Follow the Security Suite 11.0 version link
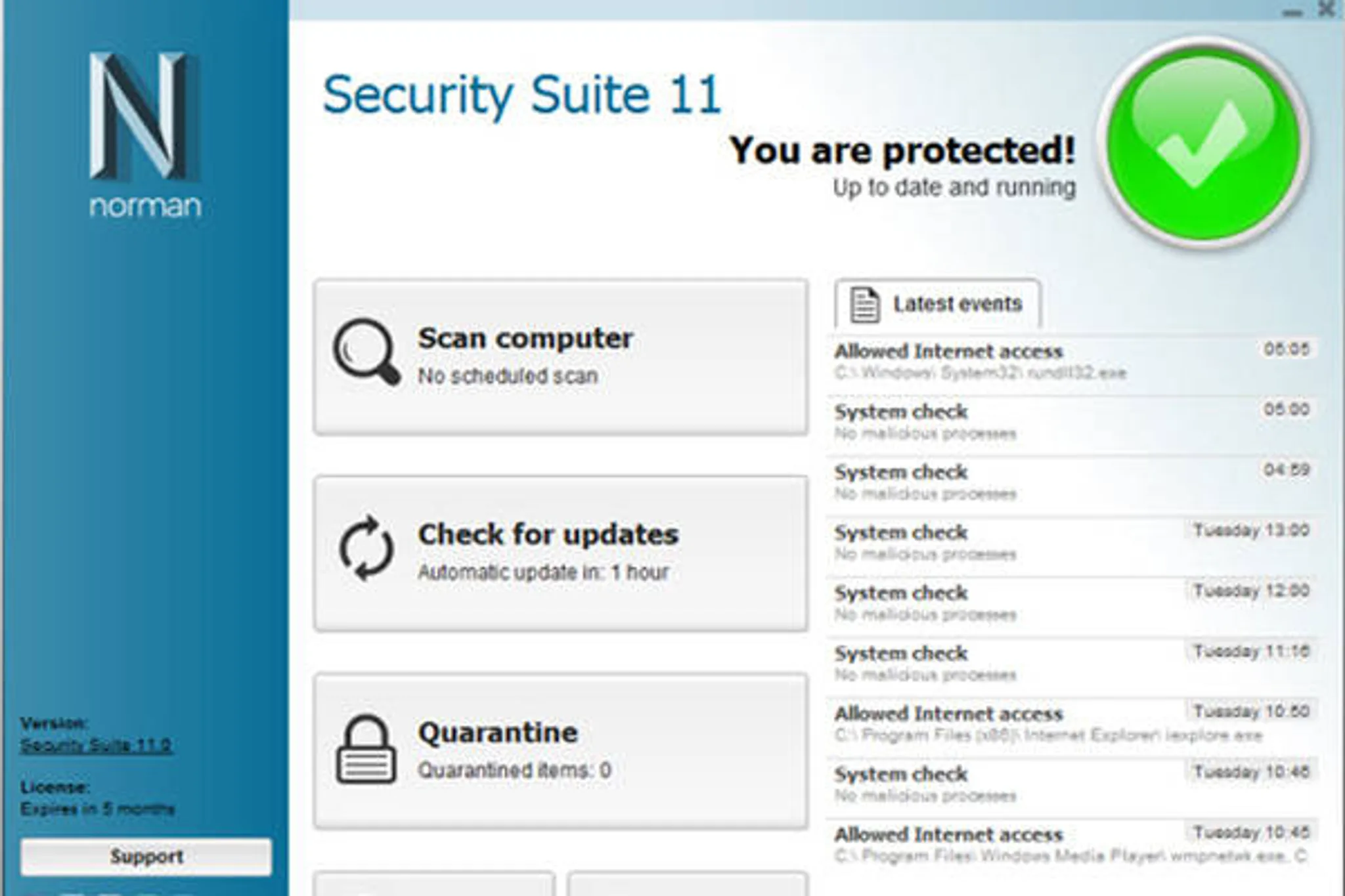 click(96, 746)
